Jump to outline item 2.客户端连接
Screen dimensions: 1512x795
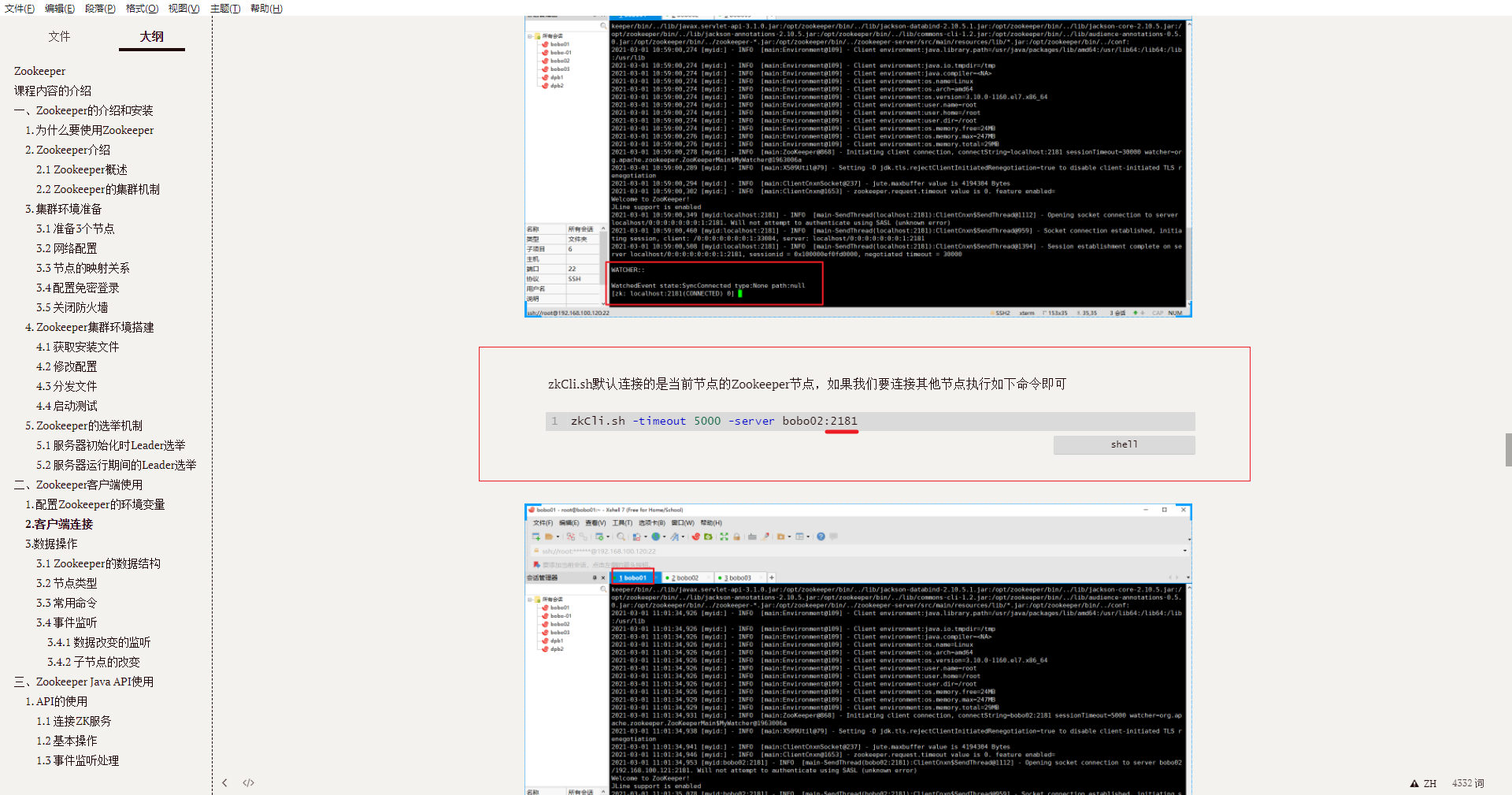point(59,524)
